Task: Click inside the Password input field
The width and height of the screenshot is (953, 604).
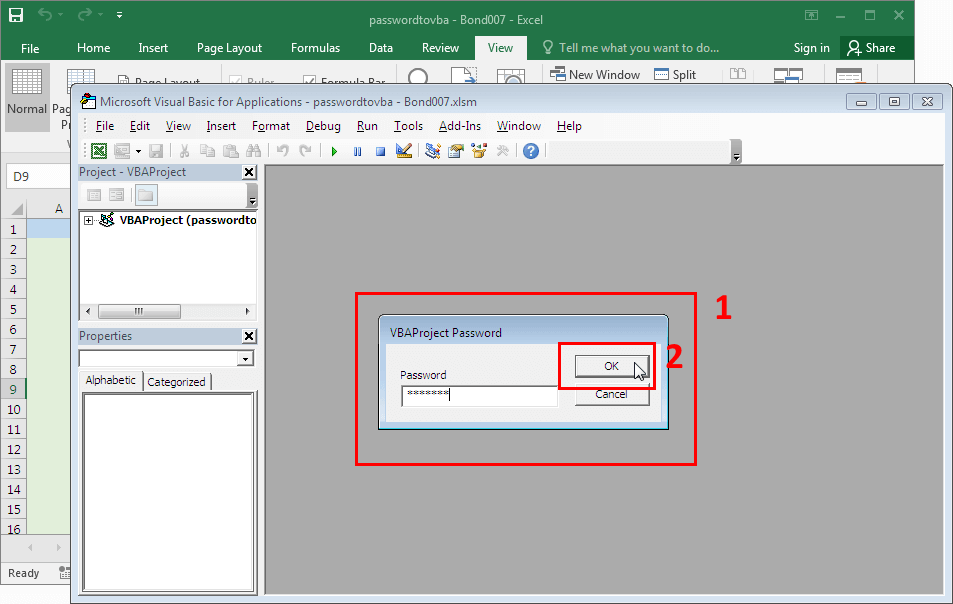Action: click(480, 396)
